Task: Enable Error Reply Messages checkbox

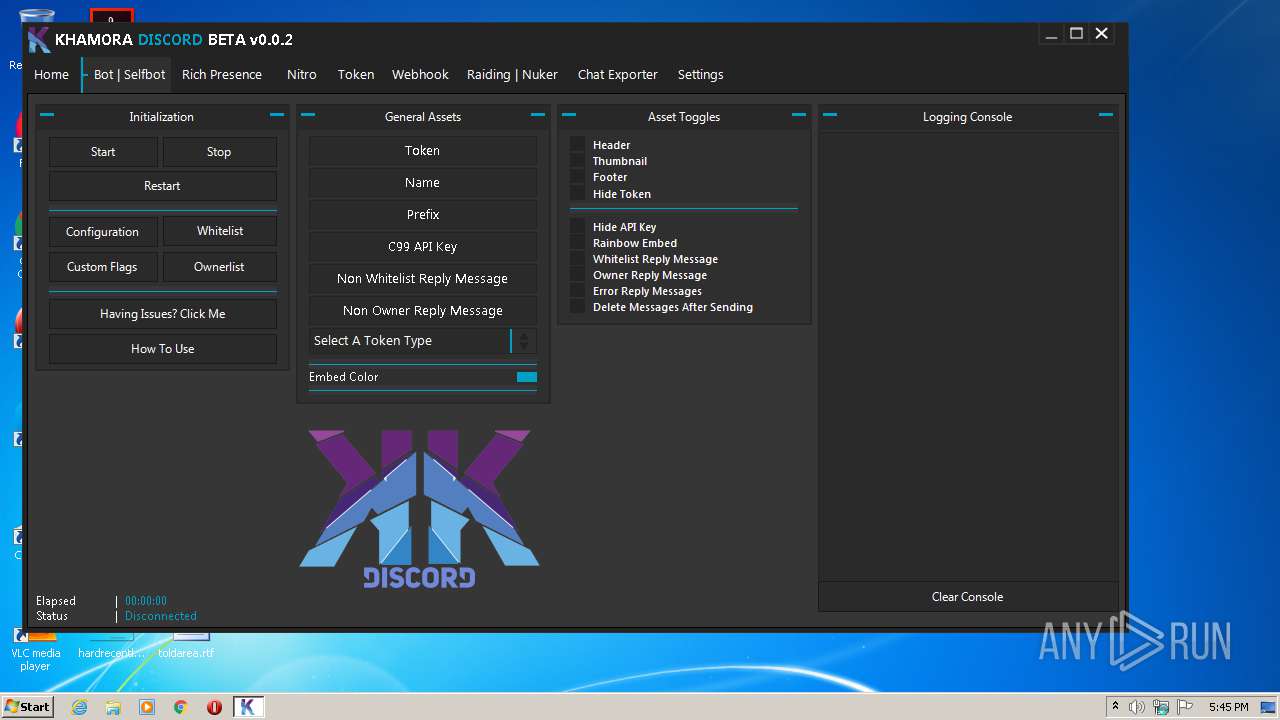Action: [577, 291]
